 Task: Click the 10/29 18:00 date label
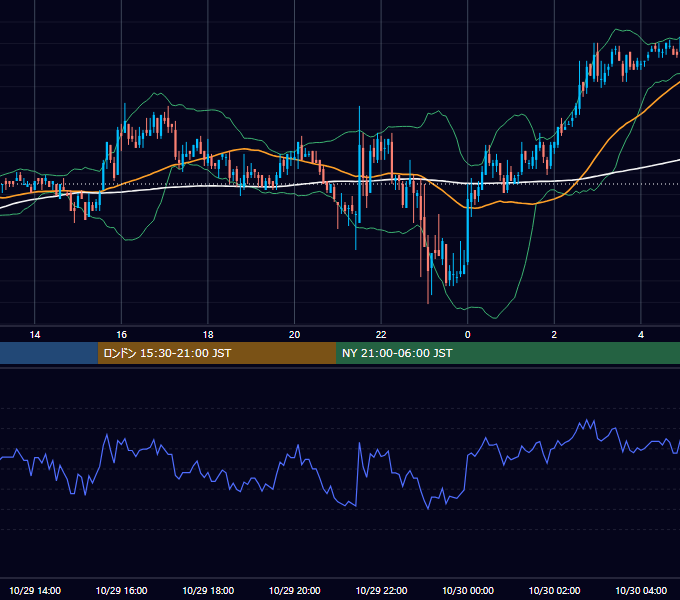208,590
